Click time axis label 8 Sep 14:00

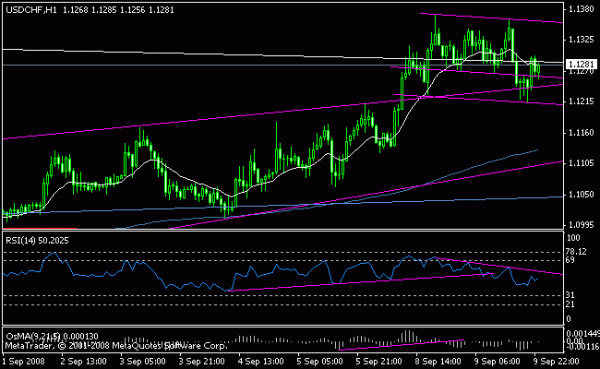coord(438,361)
